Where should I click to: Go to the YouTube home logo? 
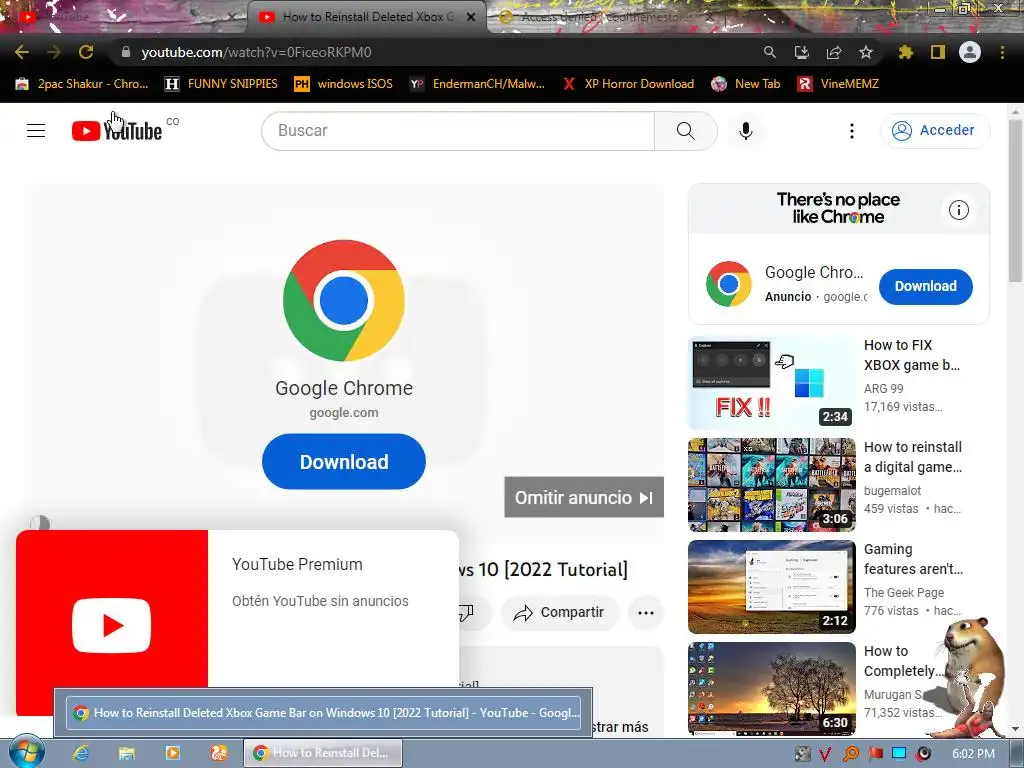pos(117,131)
